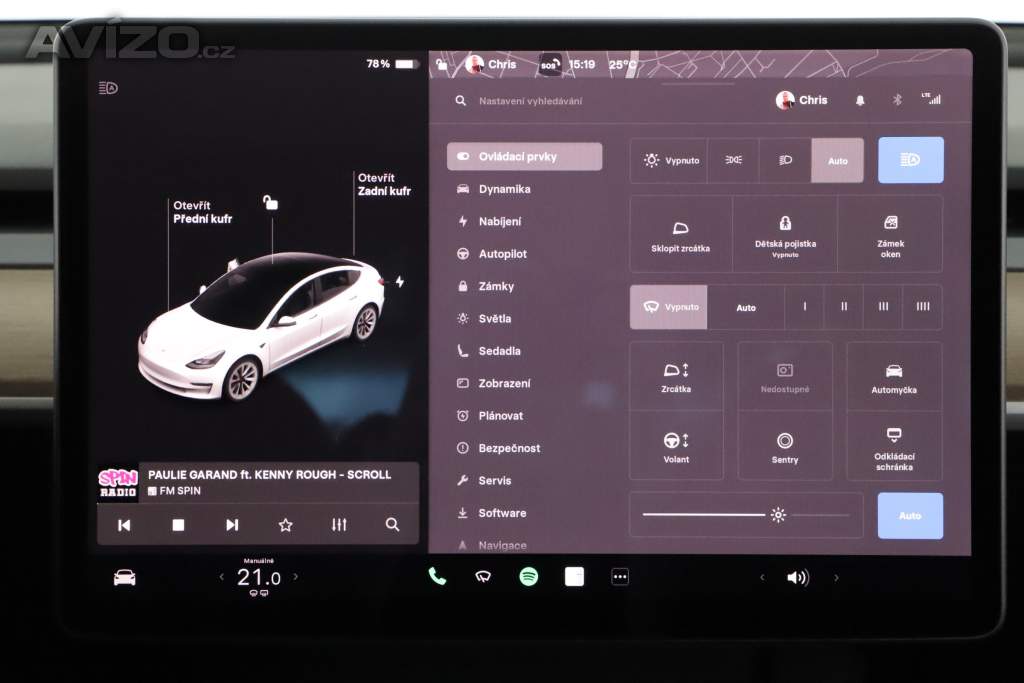
Task: Select wiper speed III
Action: pos(883,307)
